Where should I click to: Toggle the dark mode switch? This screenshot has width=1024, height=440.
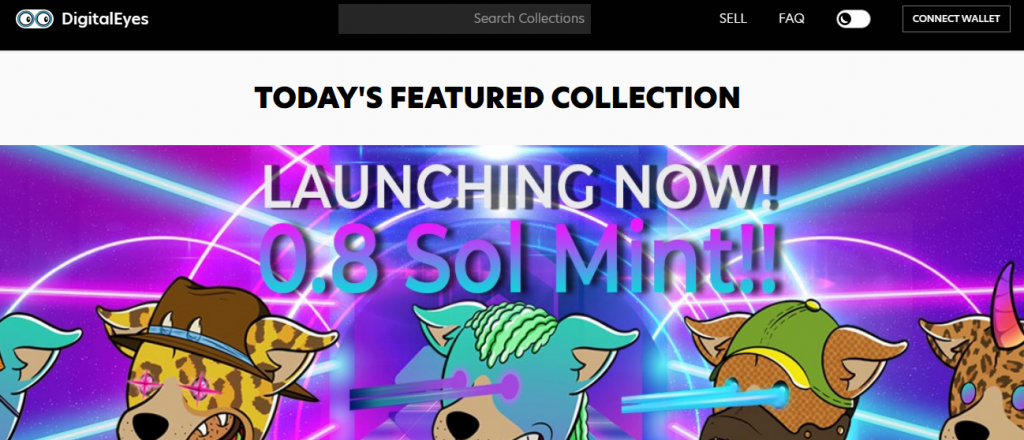point(854,19)
